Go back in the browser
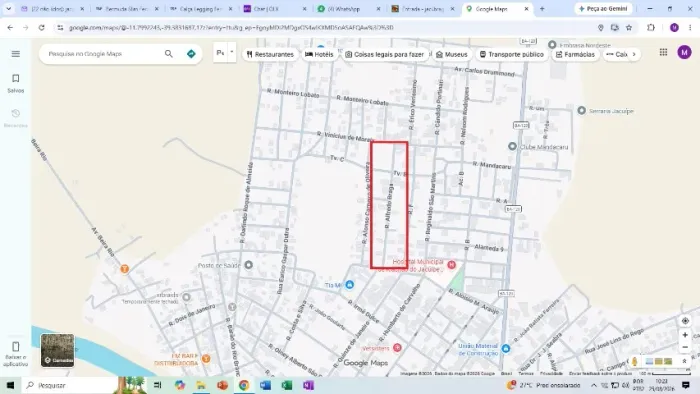 (10, 28)
